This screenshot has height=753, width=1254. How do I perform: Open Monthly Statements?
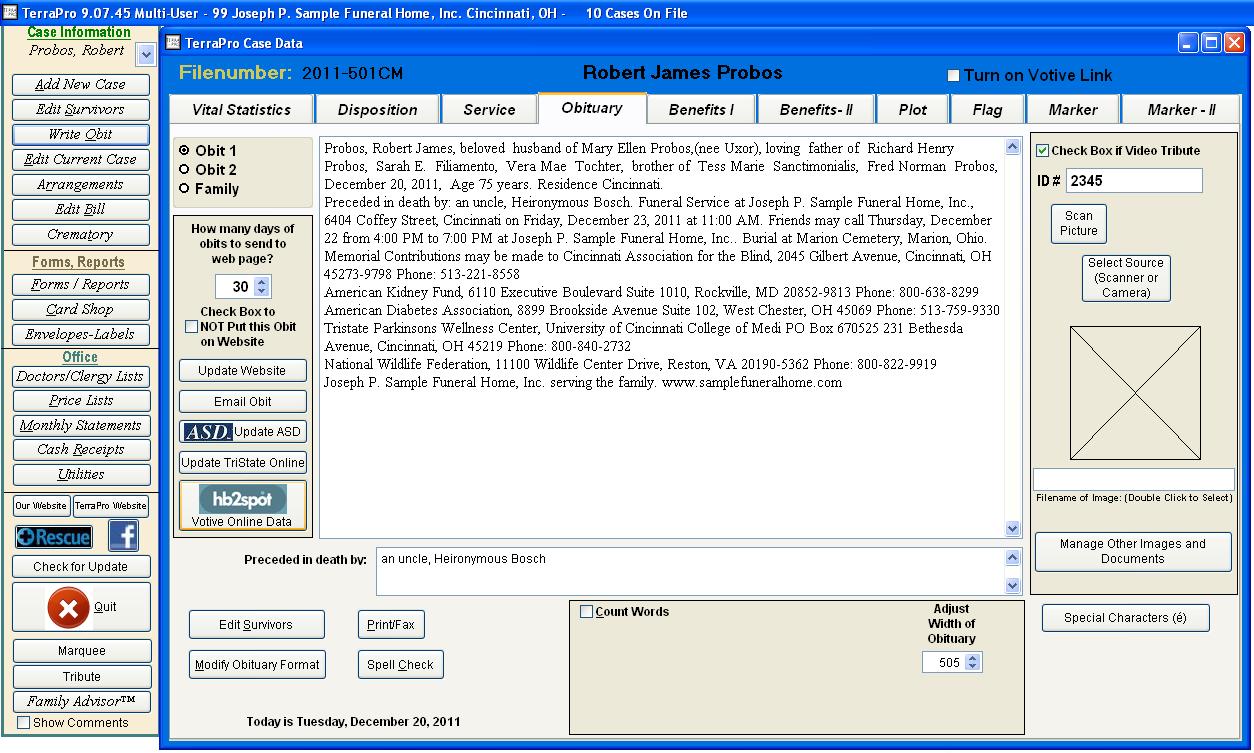81,425
